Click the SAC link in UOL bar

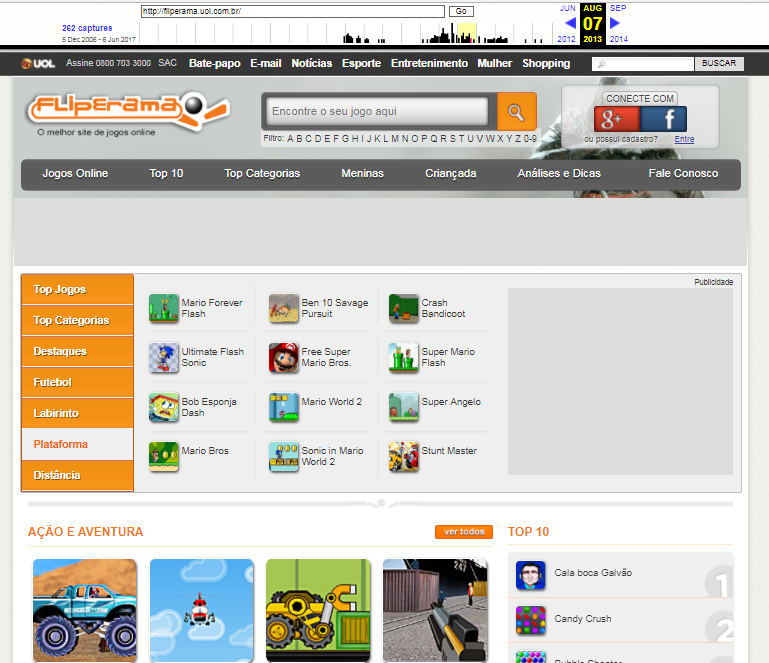167,63
